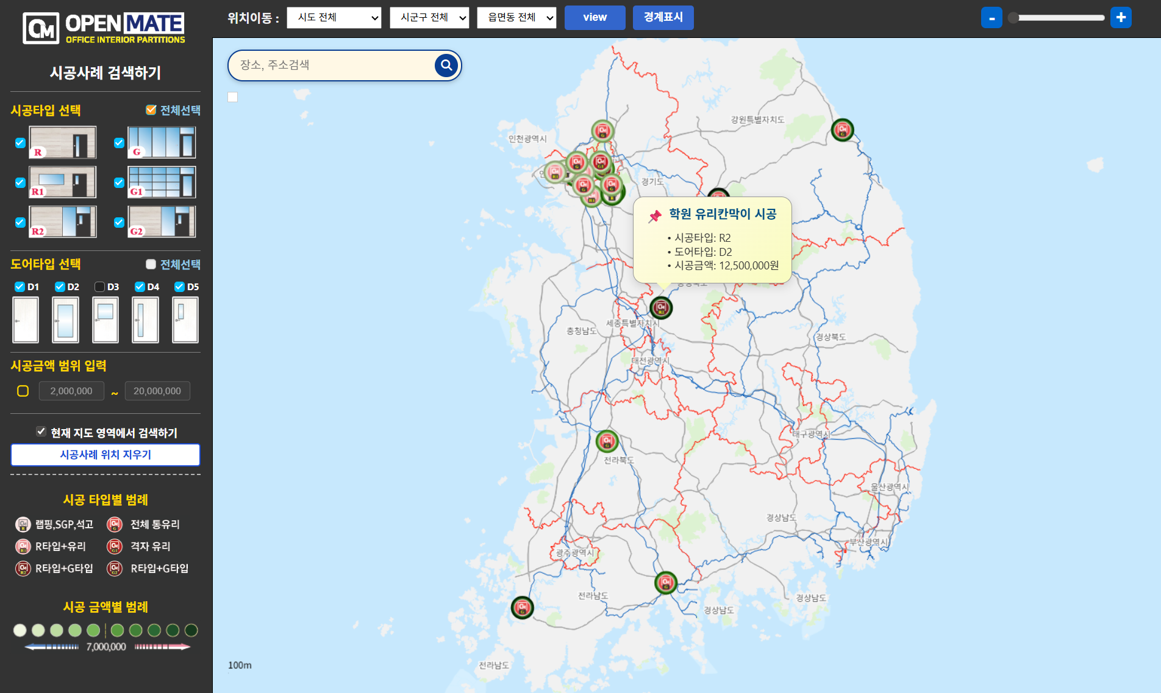Click the map marker near Gangwon east coast
The width and height of the screenshot is (1161, 693).
click(842, 130)
